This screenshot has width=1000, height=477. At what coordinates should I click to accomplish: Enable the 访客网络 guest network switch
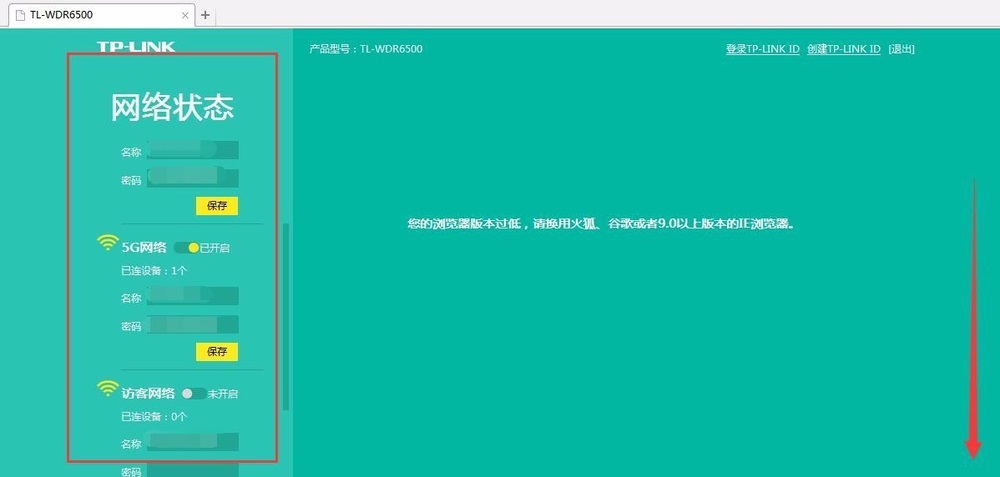coord(193,393)
